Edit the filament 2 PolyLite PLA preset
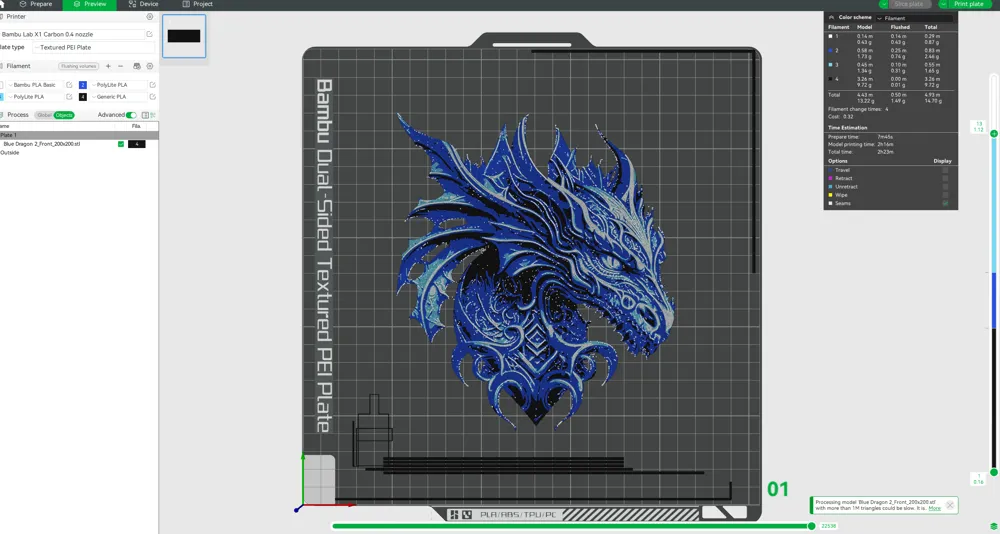Screen dimensions: 1000x534 point(152,85)
